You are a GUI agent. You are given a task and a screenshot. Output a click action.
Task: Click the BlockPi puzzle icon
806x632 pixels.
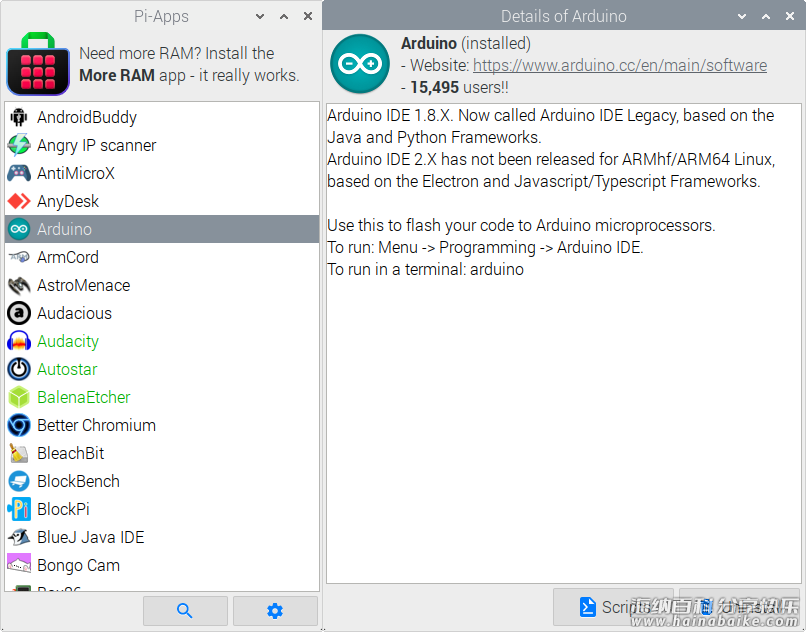(19, 509)
